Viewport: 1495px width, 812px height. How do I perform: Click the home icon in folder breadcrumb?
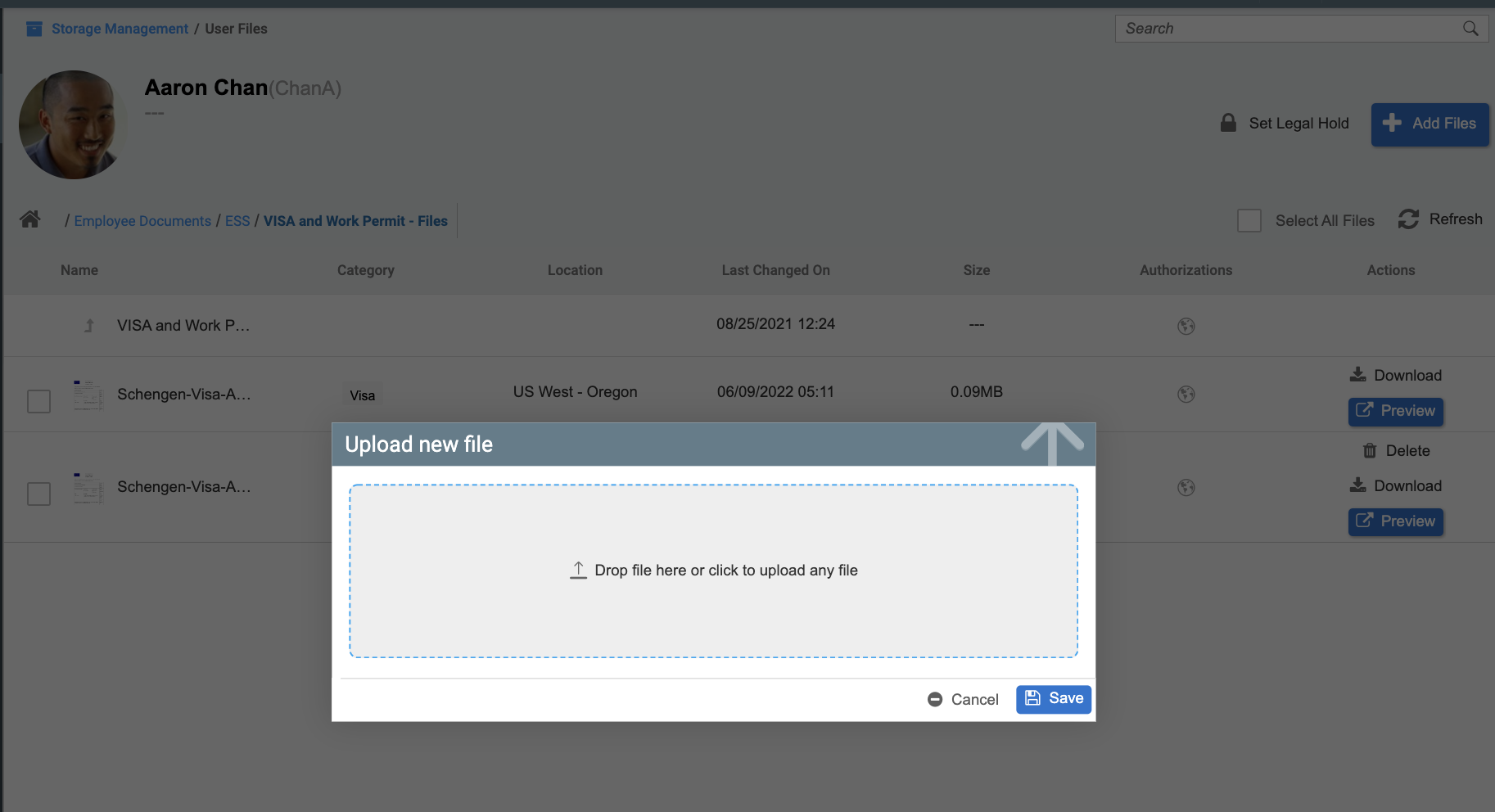coord(30,219)
